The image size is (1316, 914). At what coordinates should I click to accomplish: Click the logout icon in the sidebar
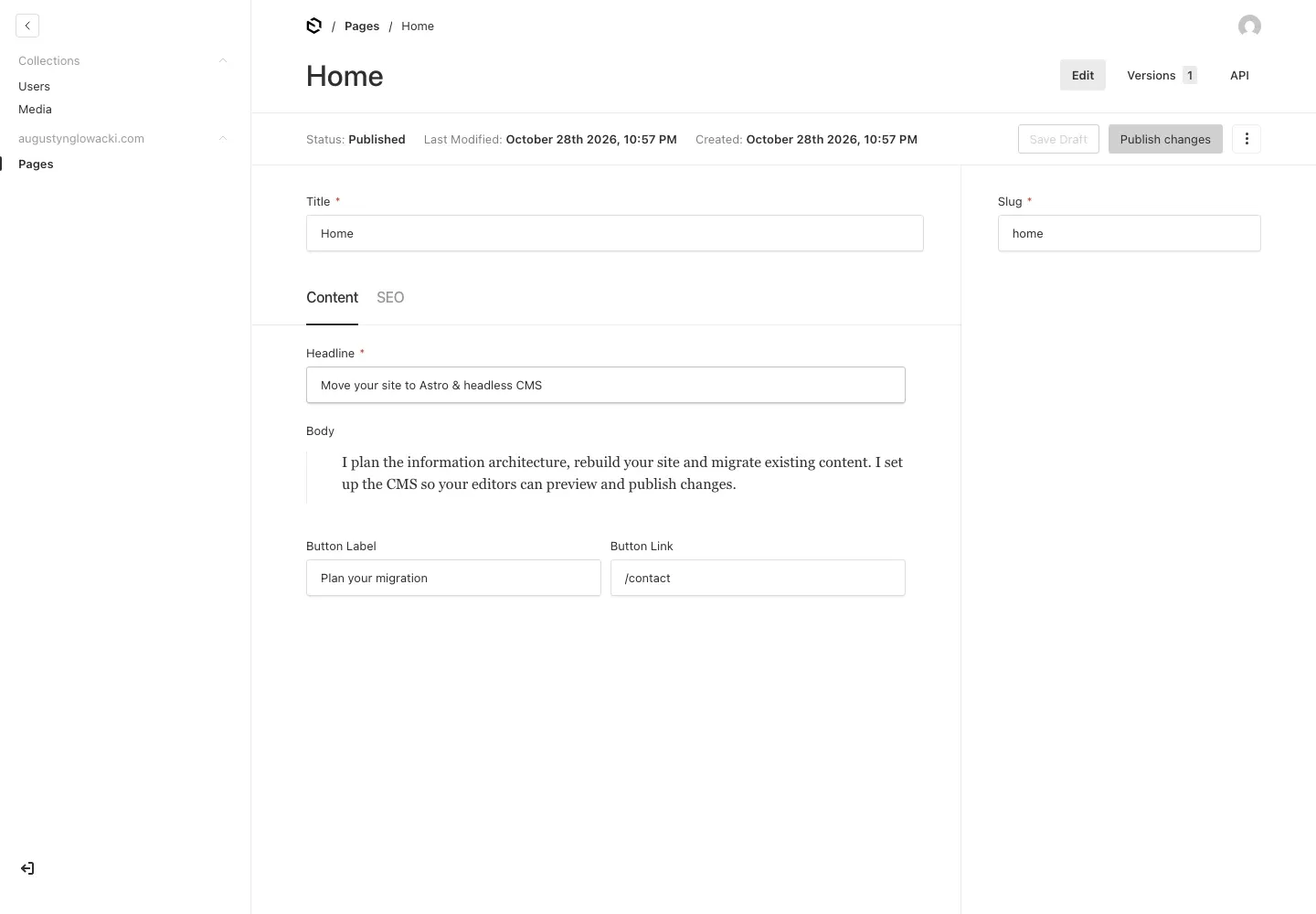coord(27,868)
